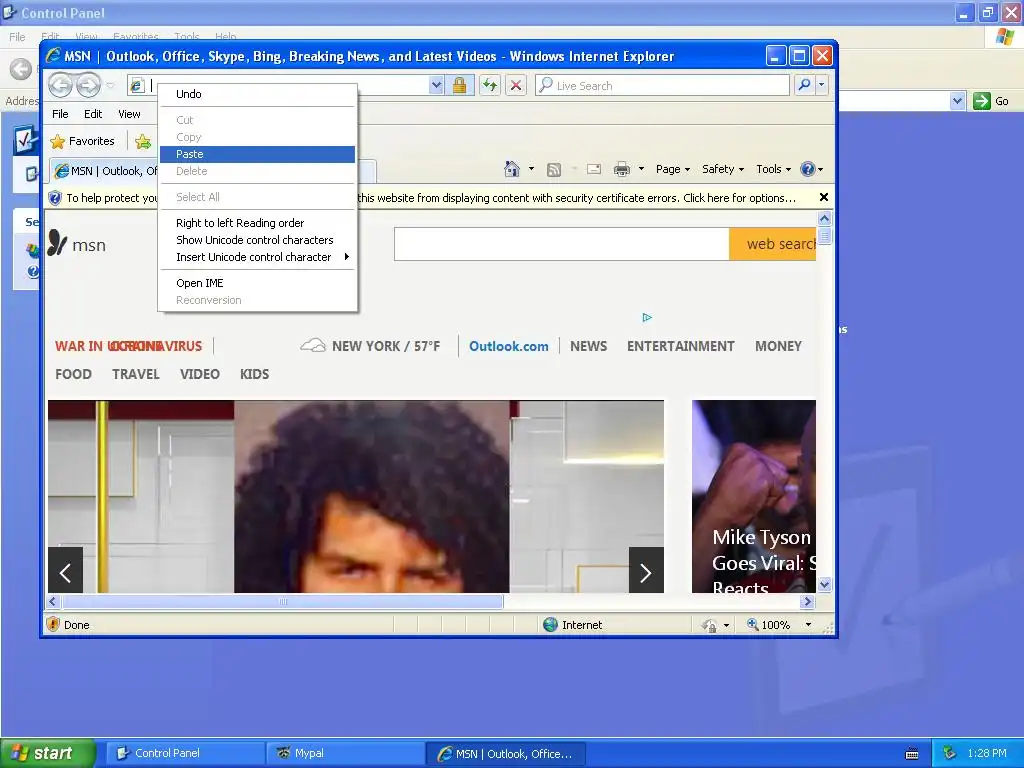The height and width of the screenshot is (768, 1024).
Task: Click the previous slide arrow on carousel
Action: pos(65,570)
